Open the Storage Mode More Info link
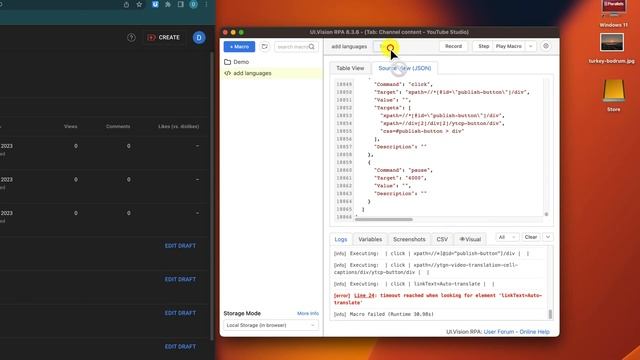This screenshot has height=360, width=640. [308, 313]
